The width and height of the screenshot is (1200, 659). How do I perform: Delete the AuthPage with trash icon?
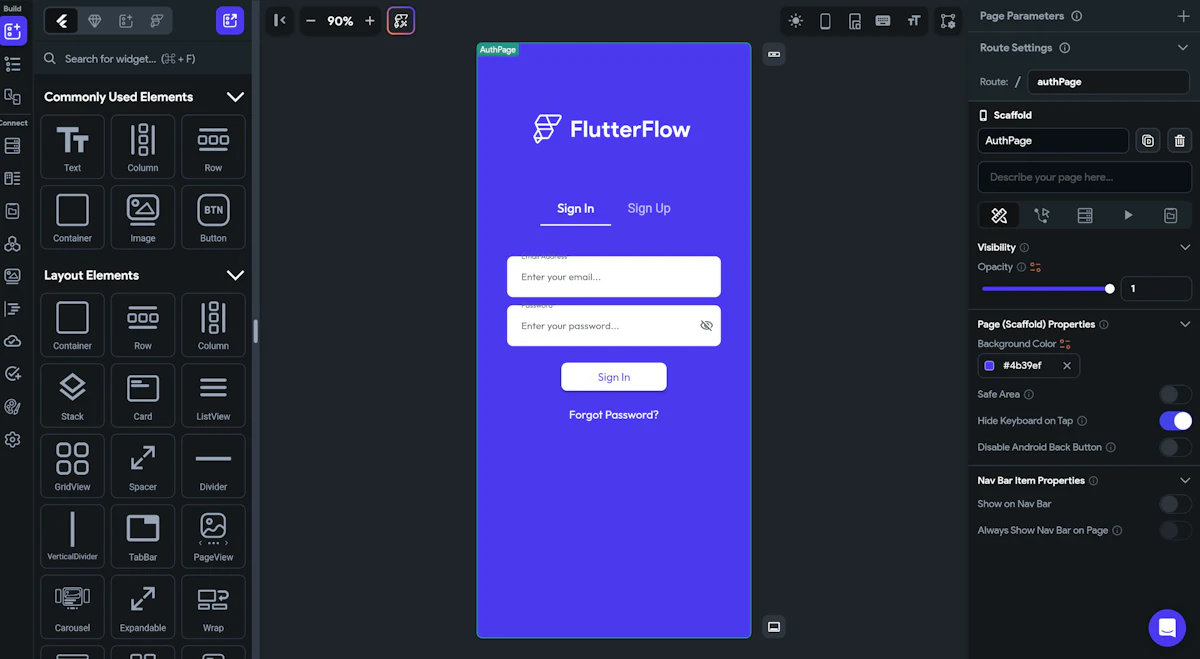tap(1180, 141)
